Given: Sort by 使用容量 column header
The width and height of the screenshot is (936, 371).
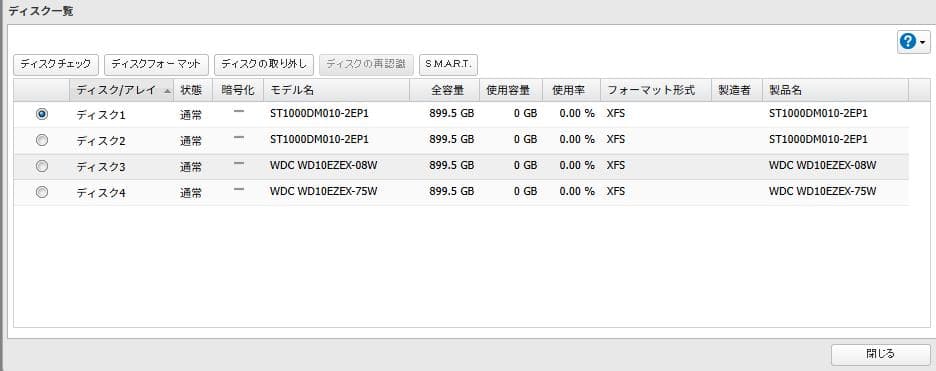Looking at the screenshot, I should pyautogui.click(x=511, y=90).
